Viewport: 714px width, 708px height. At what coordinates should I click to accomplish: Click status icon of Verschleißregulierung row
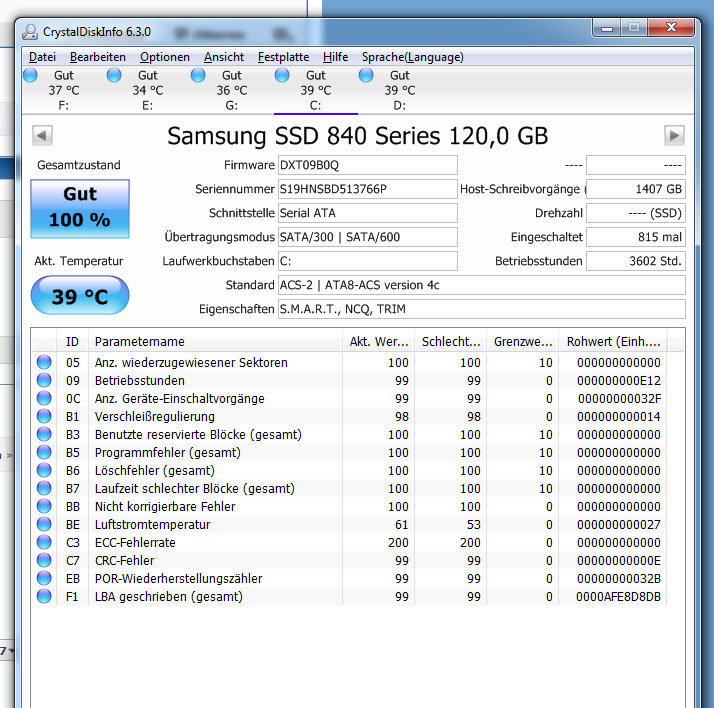[44, 416]
